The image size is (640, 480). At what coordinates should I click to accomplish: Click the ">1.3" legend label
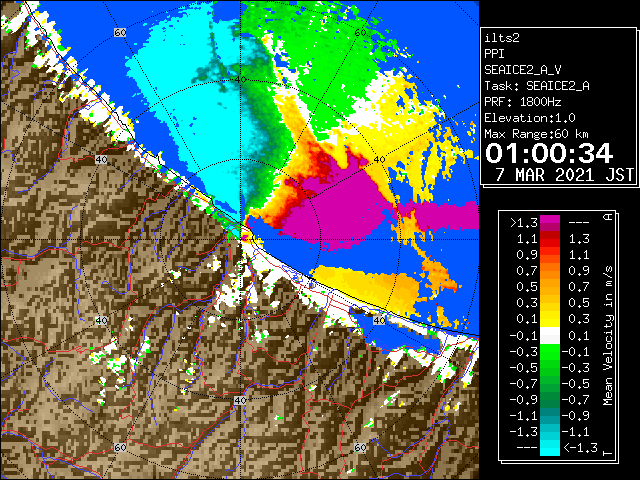524,223
